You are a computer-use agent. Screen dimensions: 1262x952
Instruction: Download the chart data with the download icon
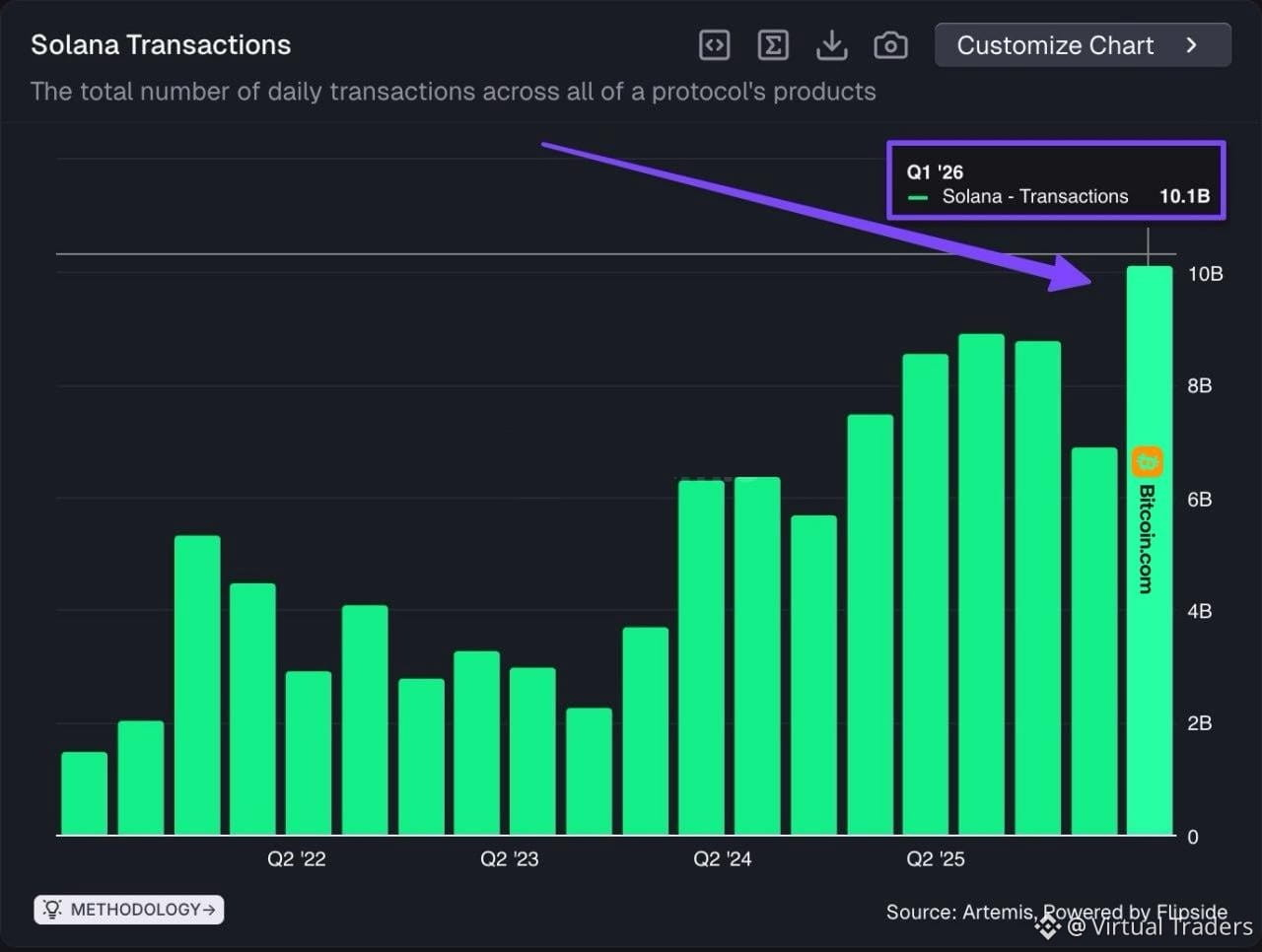(832, 45)
